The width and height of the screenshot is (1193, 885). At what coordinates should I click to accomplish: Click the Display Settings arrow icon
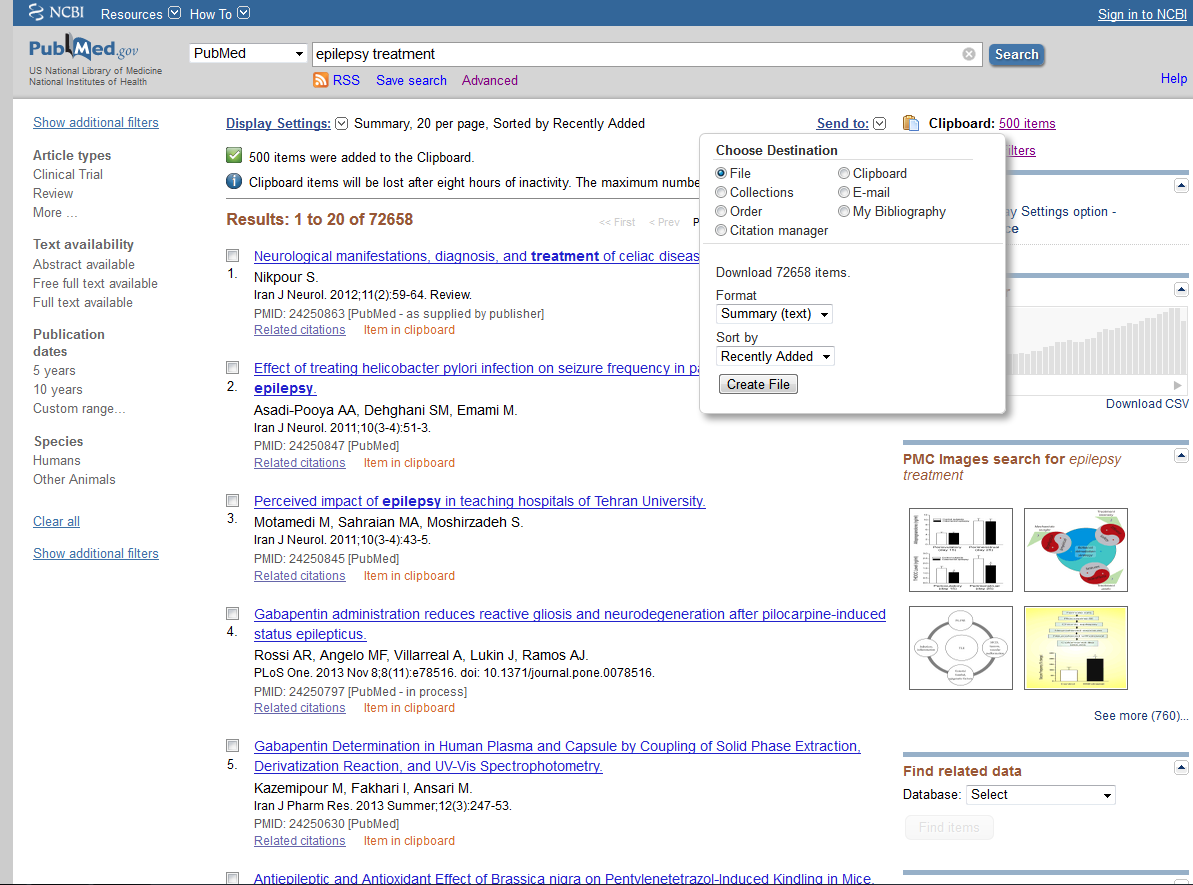tap(342, 123)
